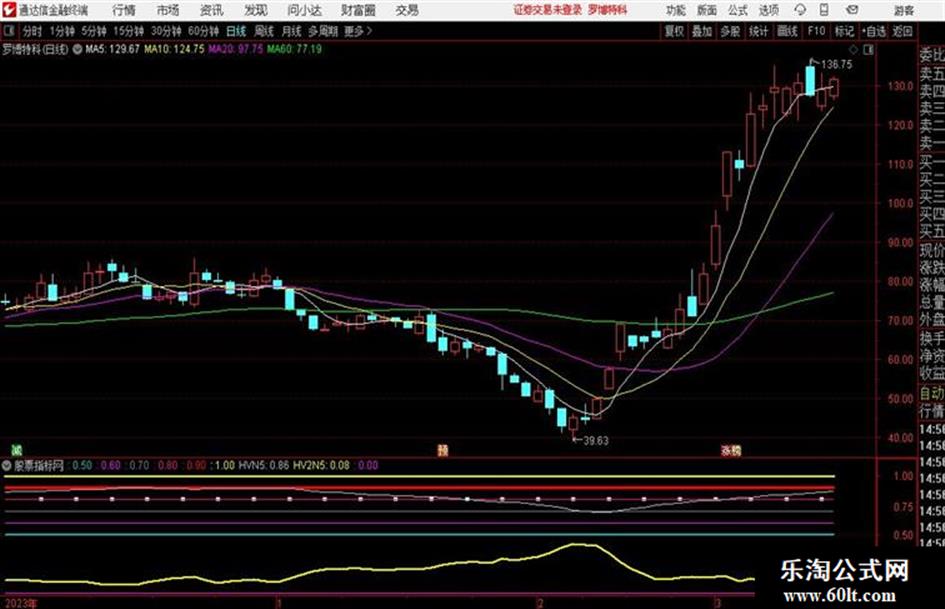Click the orange 预 event marker

point(443,450)
